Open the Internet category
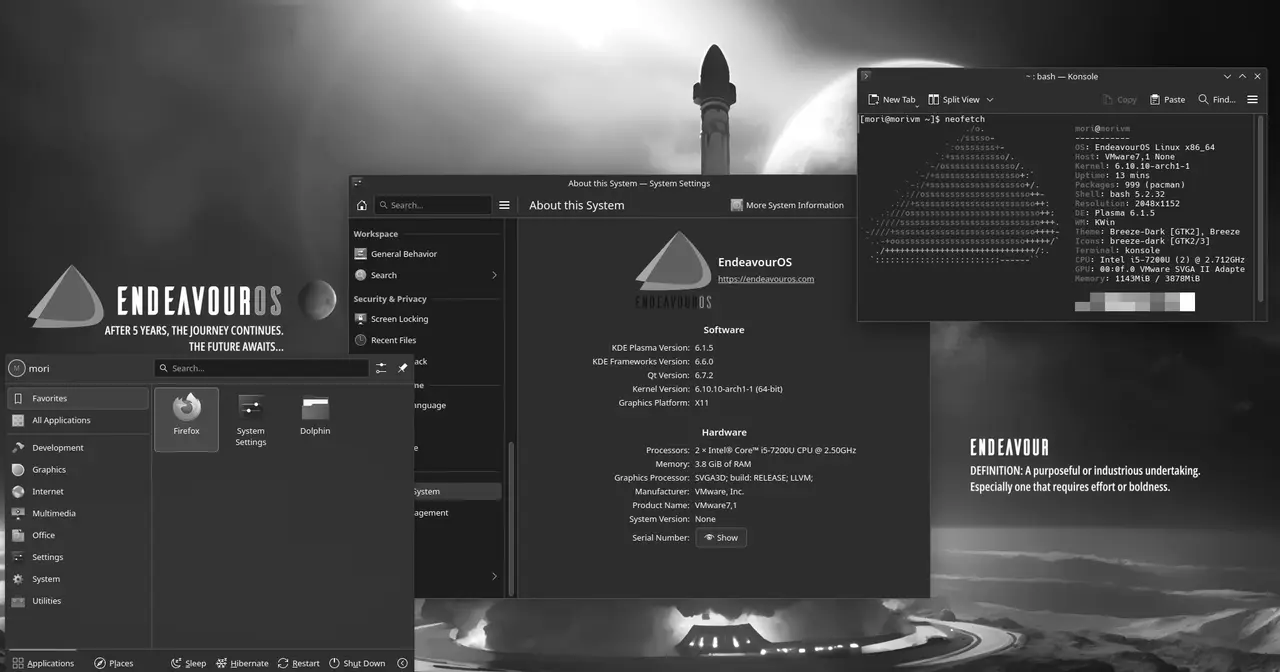The width and height of the screenshot is (1280, 672). (78, 492)
